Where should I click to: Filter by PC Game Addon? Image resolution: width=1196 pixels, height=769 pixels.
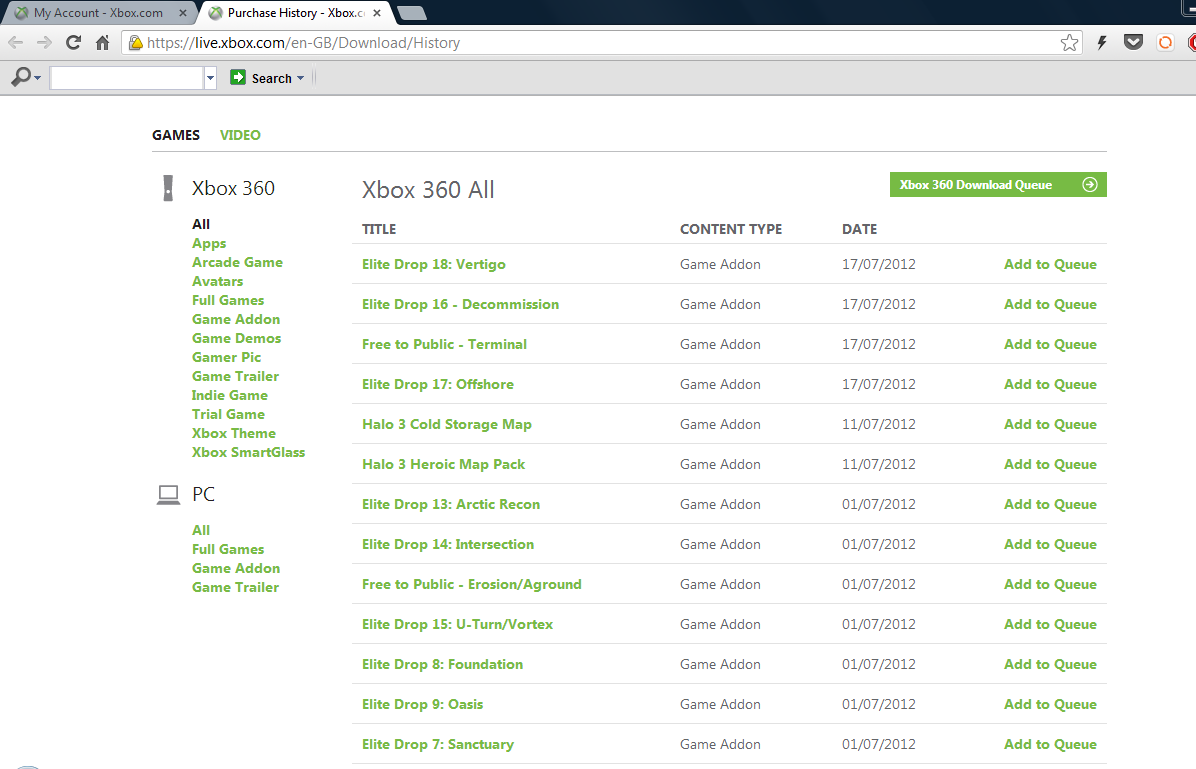coord(236,568)
